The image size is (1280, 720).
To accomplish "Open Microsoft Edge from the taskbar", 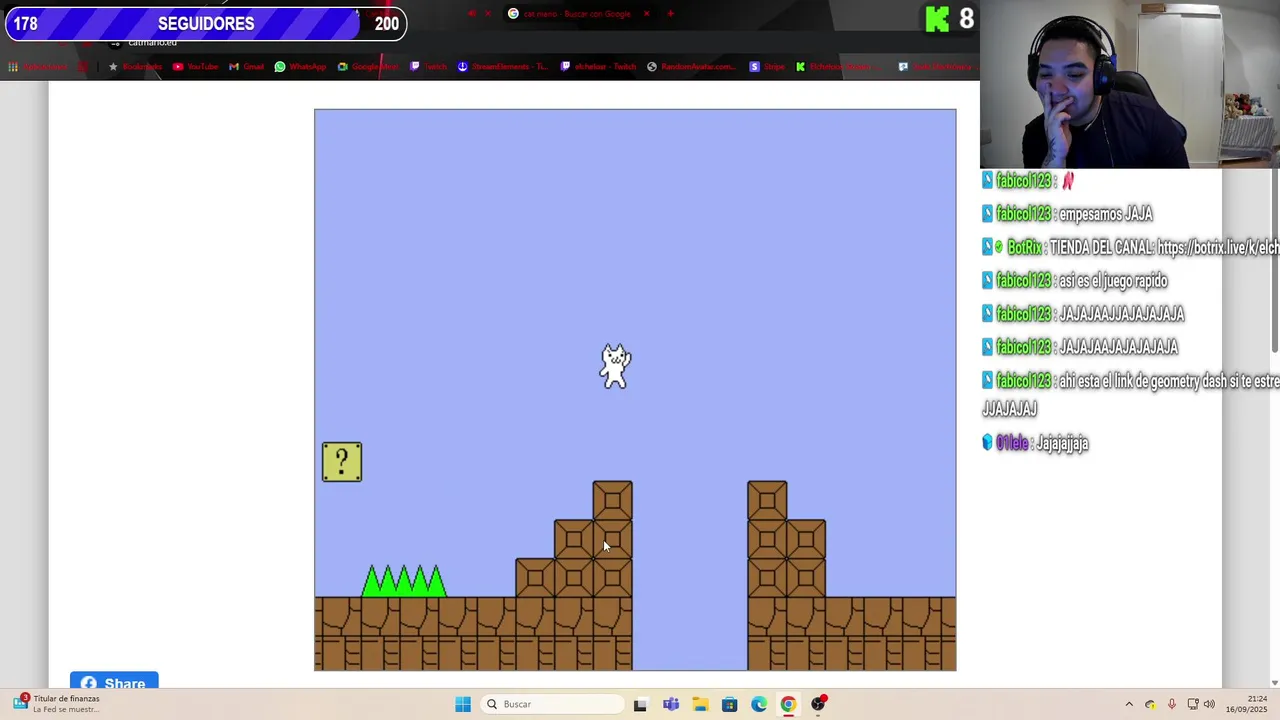I will (x=759, y=704).
